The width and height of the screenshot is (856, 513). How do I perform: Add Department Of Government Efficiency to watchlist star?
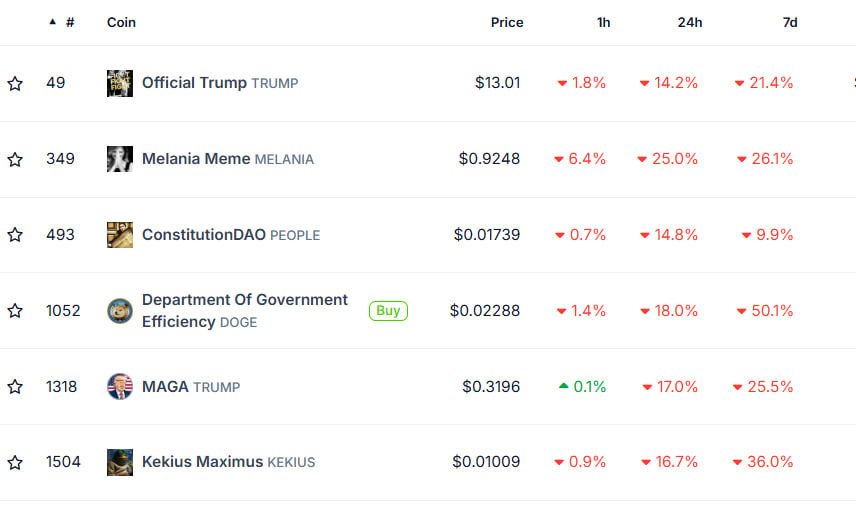[15, 311]
